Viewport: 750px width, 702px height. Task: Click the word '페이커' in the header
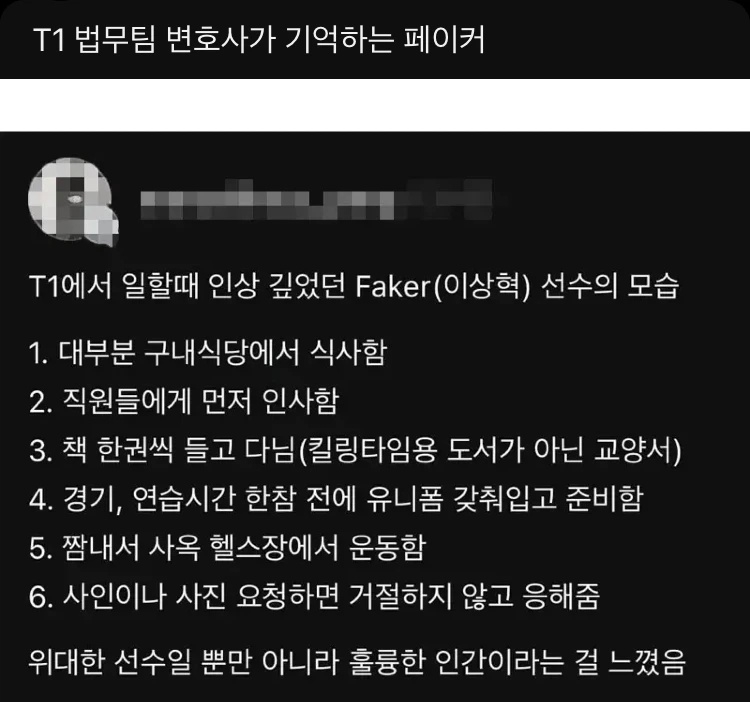pyautogui.click(x=444, y=40)
